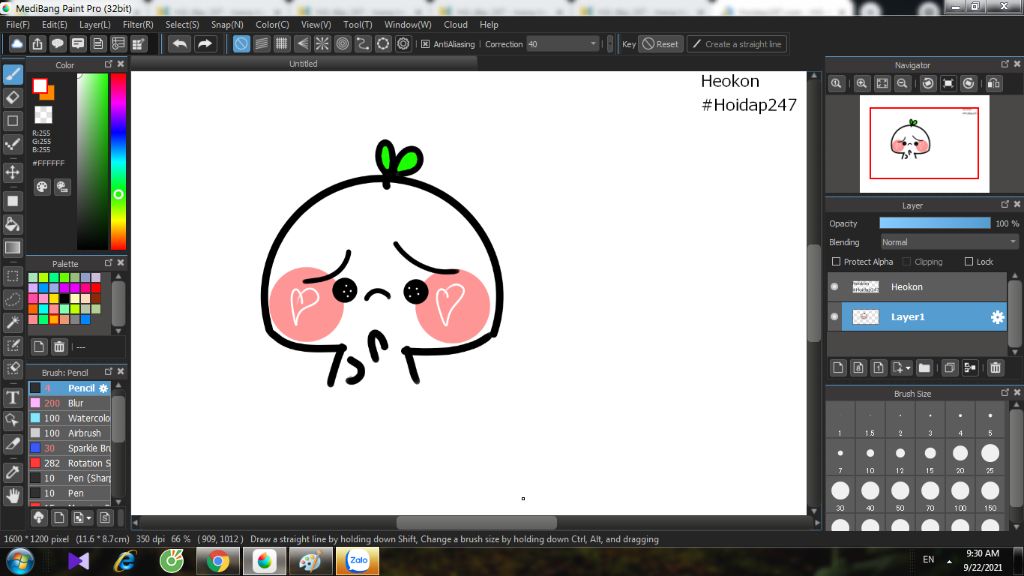Click the horizontal canvas scrollbar
The image size is (1024, 576).
(x=477, y=522)
